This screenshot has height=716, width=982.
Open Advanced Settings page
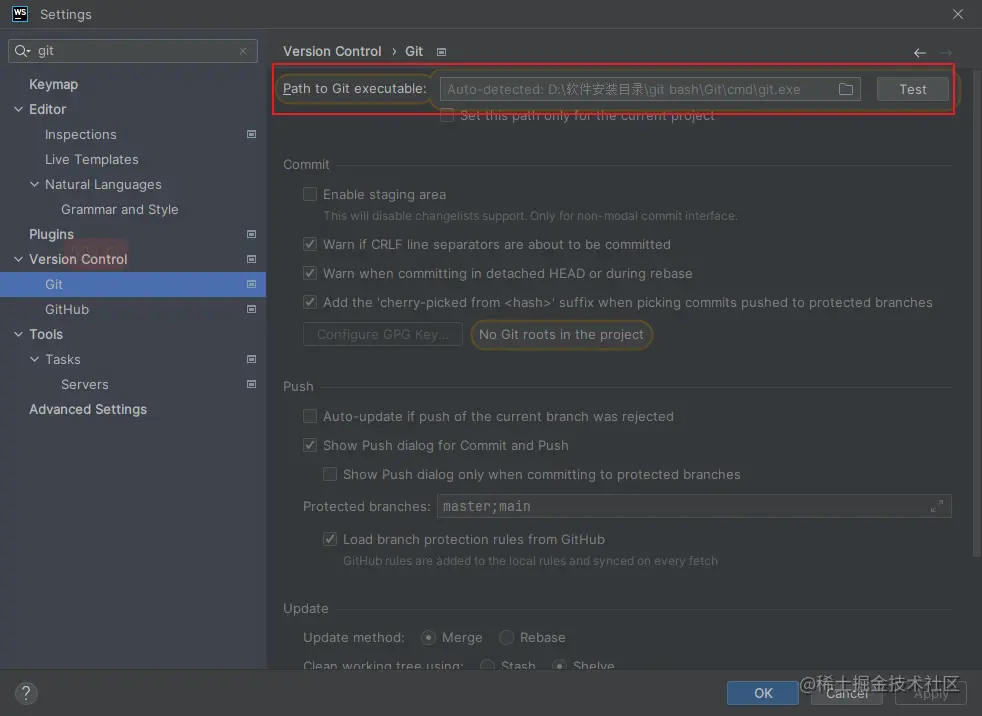(88, 410)
